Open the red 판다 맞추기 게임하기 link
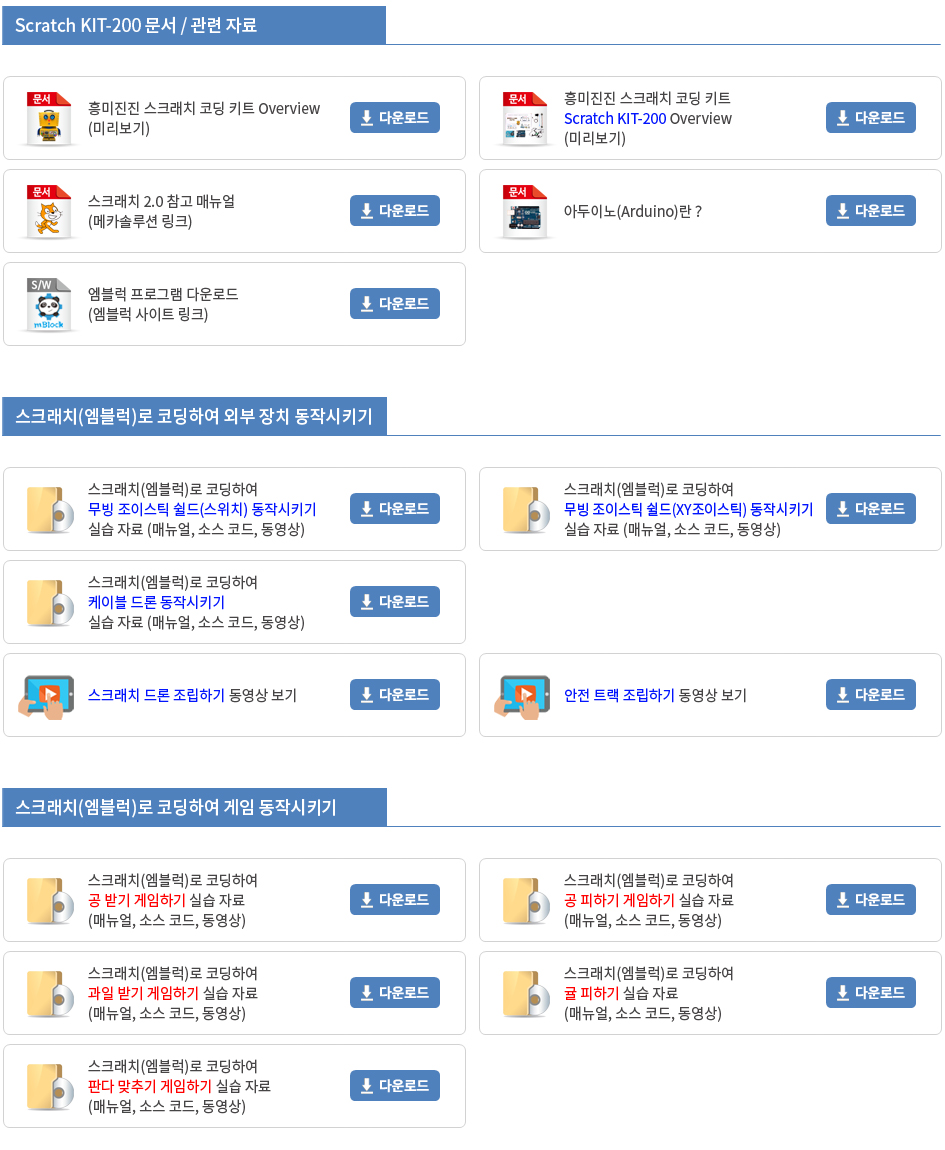This screenshot has height=1150, width=945. [150, 1086]
